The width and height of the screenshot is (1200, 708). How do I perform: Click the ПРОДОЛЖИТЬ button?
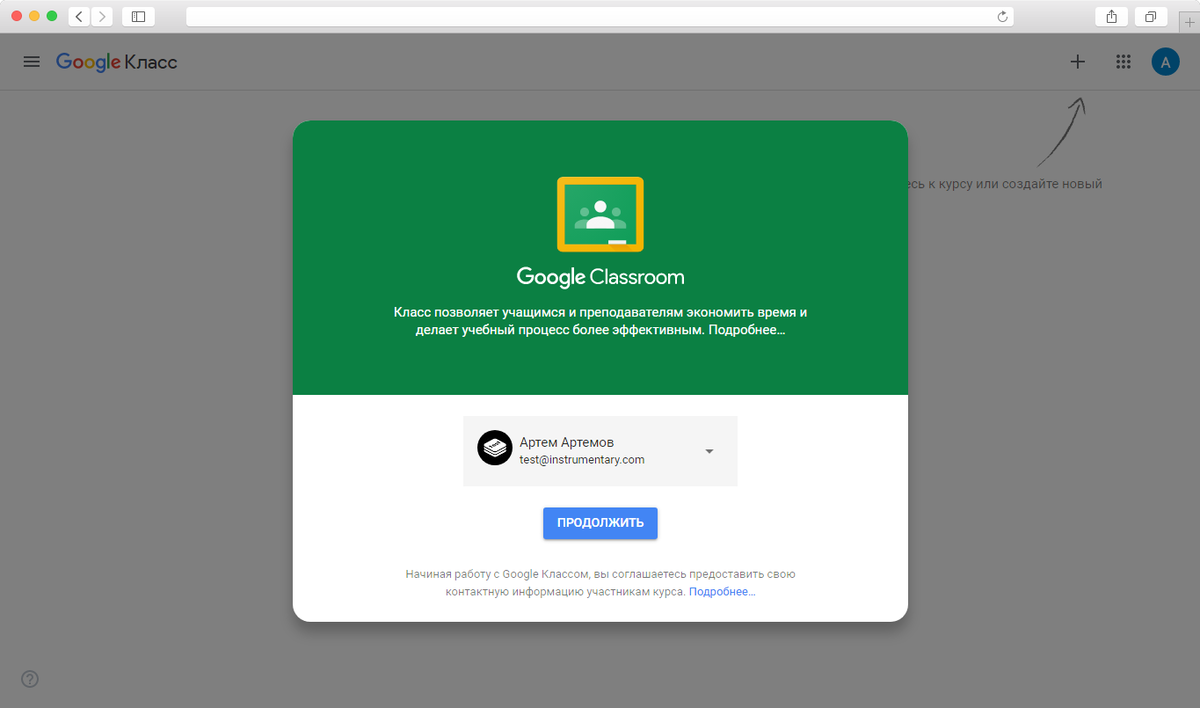[600, 523]
